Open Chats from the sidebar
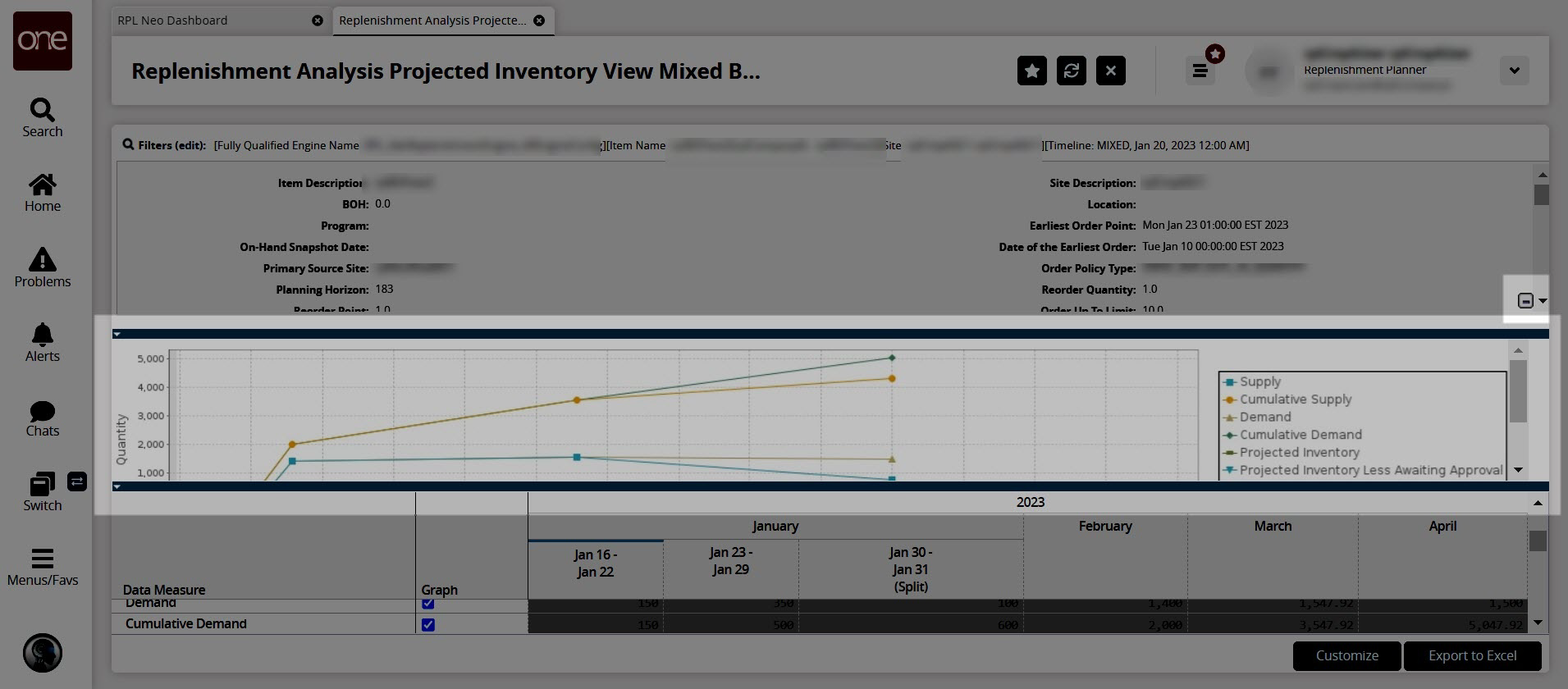The height and width of the screenshot is (689, 1568). (43, 418)
